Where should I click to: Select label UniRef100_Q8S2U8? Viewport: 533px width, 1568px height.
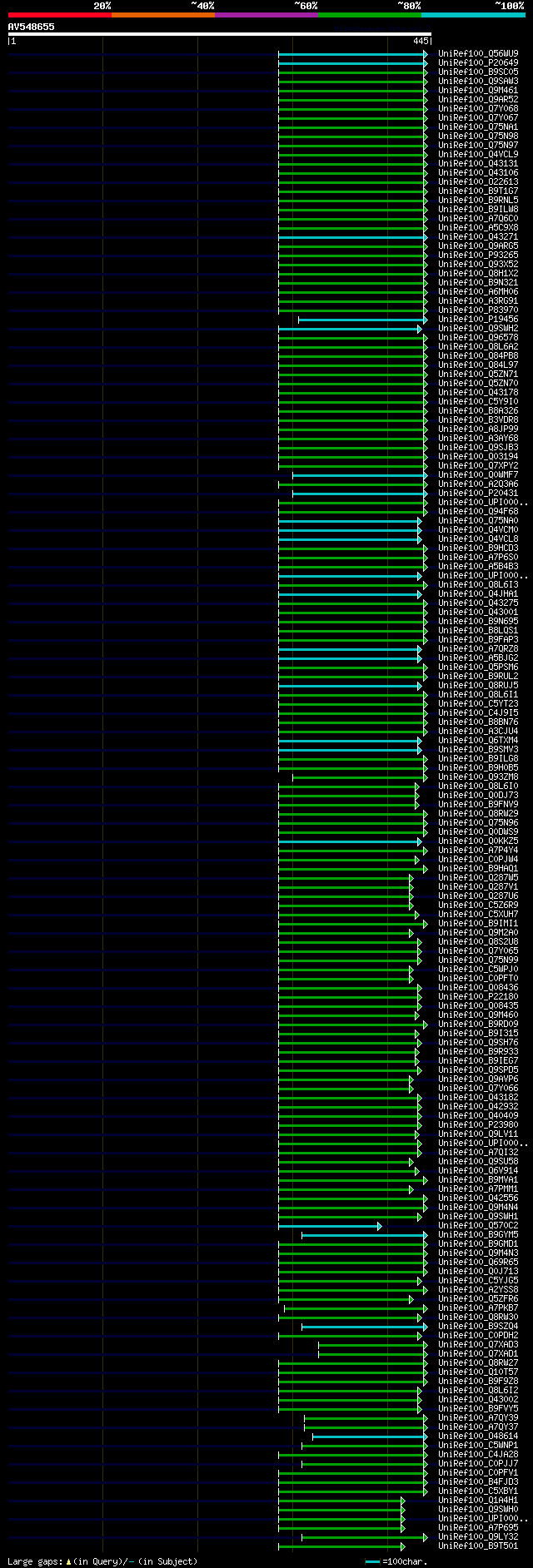(x=478, y=941)
